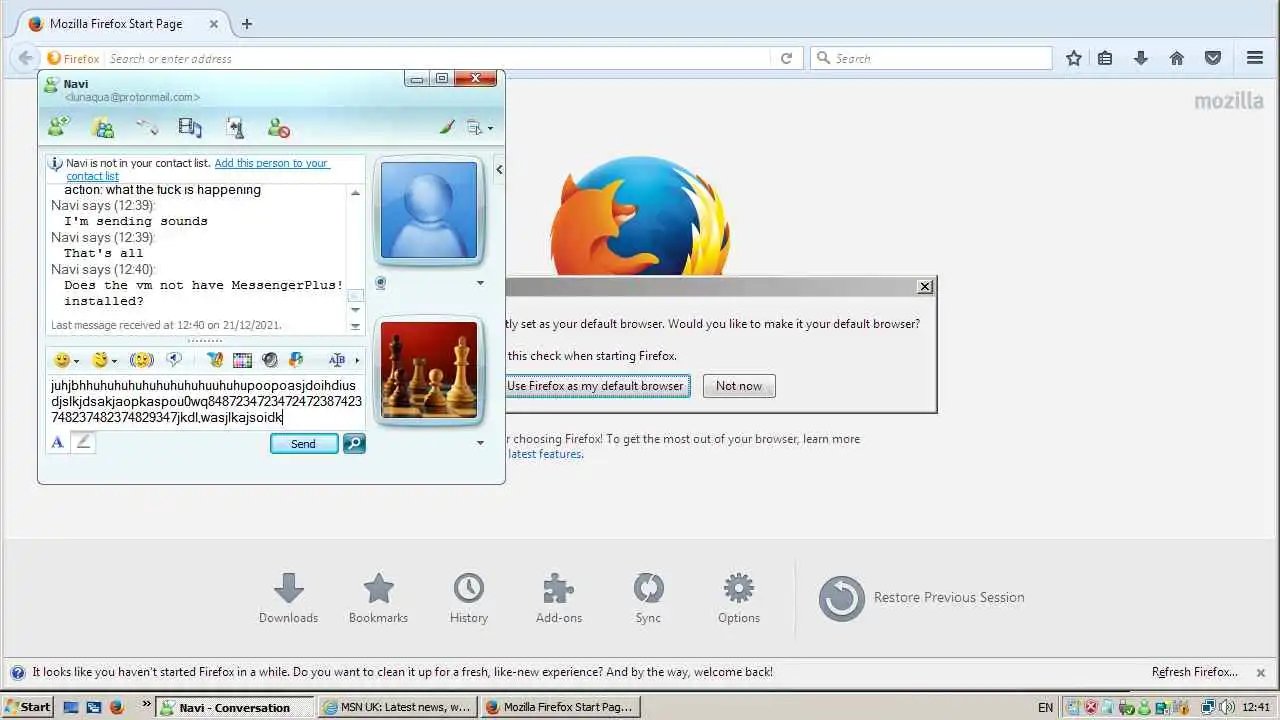This screenshot has width=1280, height=720.
Task: Send the typed message
Action: [303, 444]
